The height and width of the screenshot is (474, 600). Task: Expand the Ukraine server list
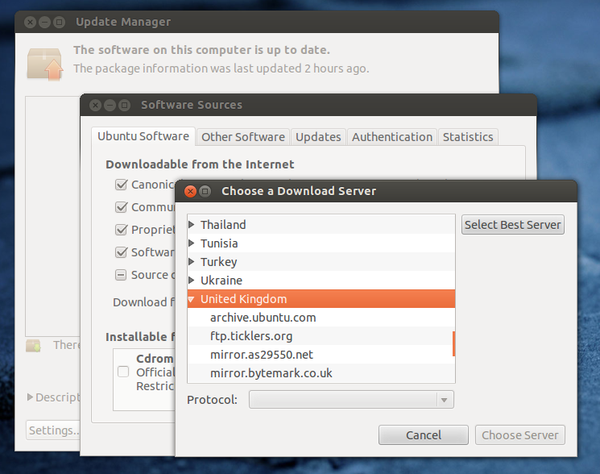click(192, 280)
